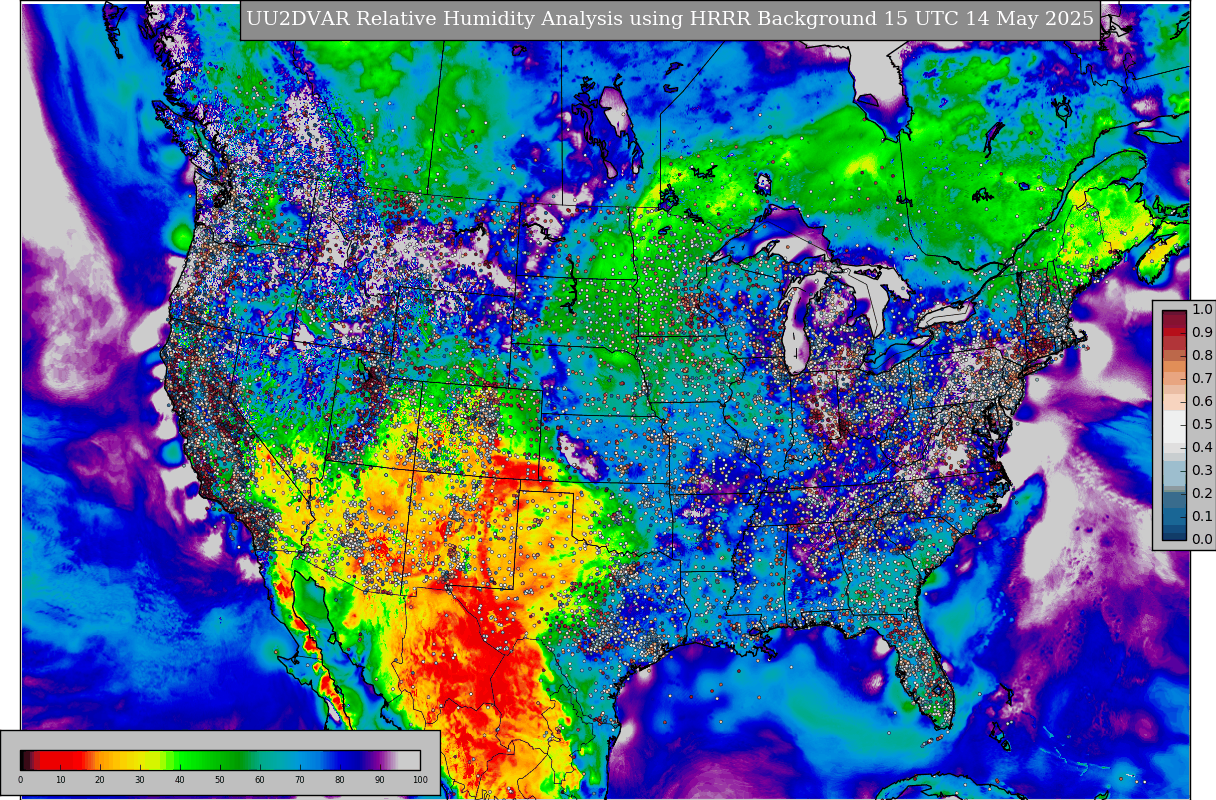The height and width of the screenshot is (800, 1216).
Task: Click the 0.5 label on the right colorbar
Action: (1202, 424)
